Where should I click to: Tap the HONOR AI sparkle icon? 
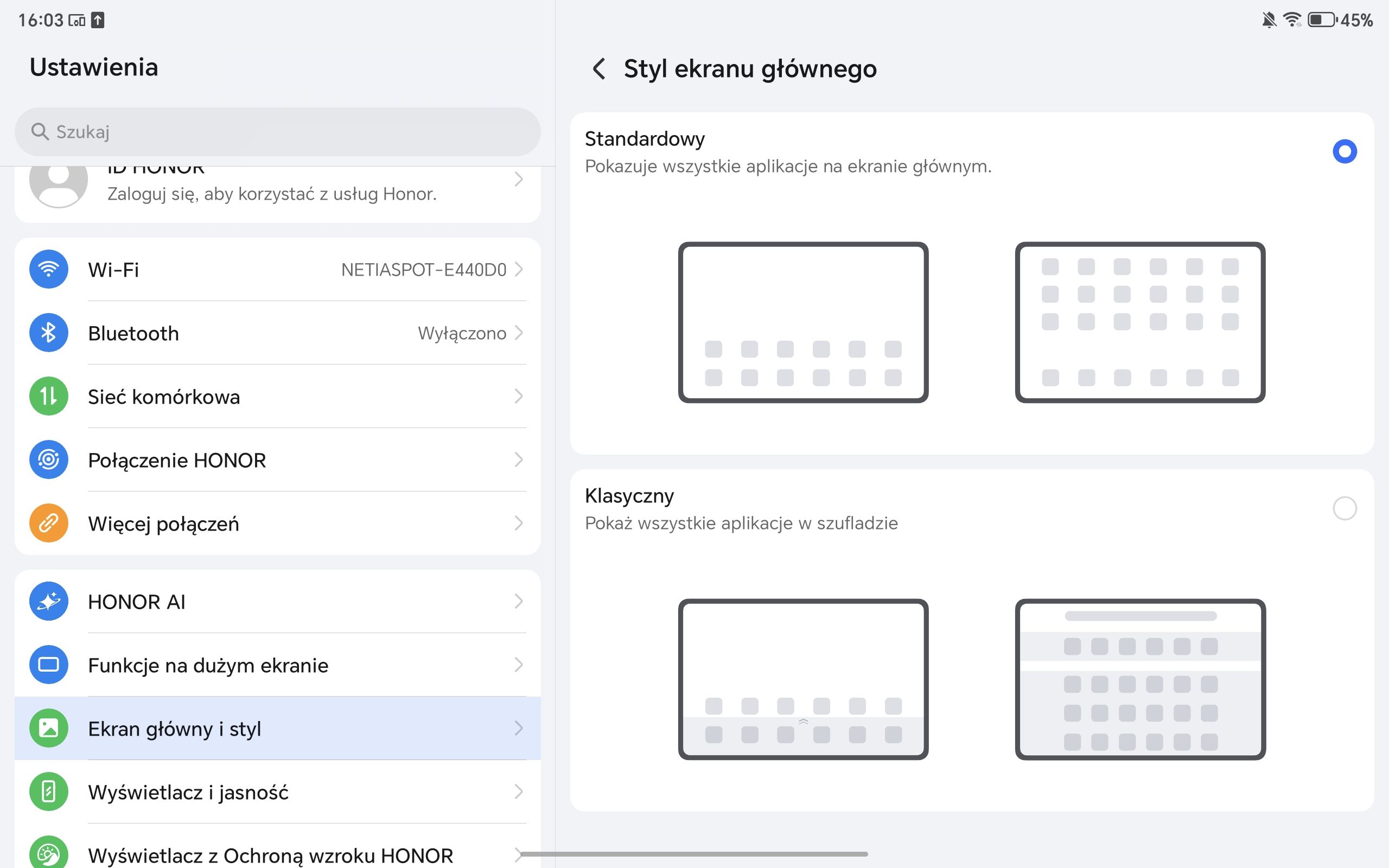(x=49, y=601)
